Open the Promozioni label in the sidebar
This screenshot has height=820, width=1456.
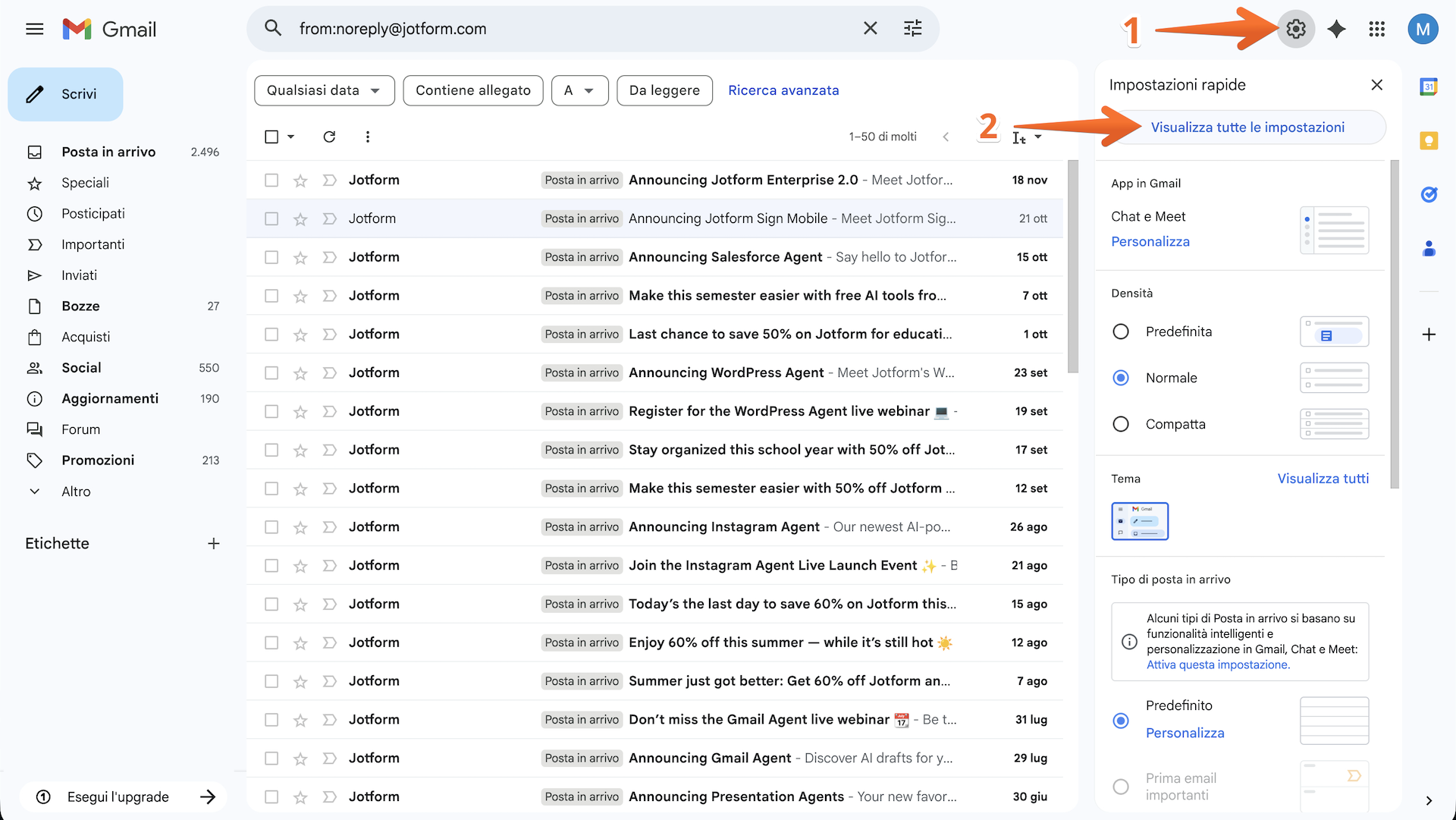point(99,460)
